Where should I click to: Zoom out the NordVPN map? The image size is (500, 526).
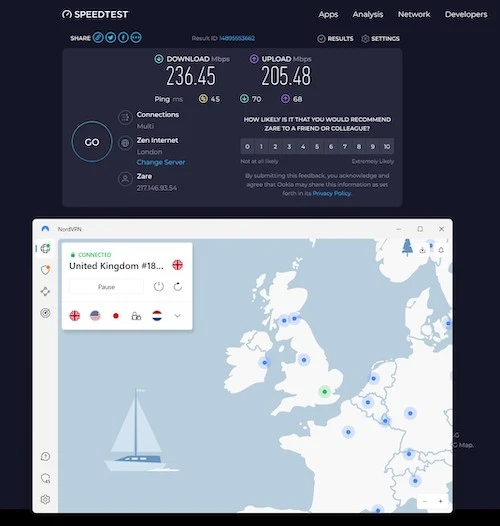click(425, 502)
